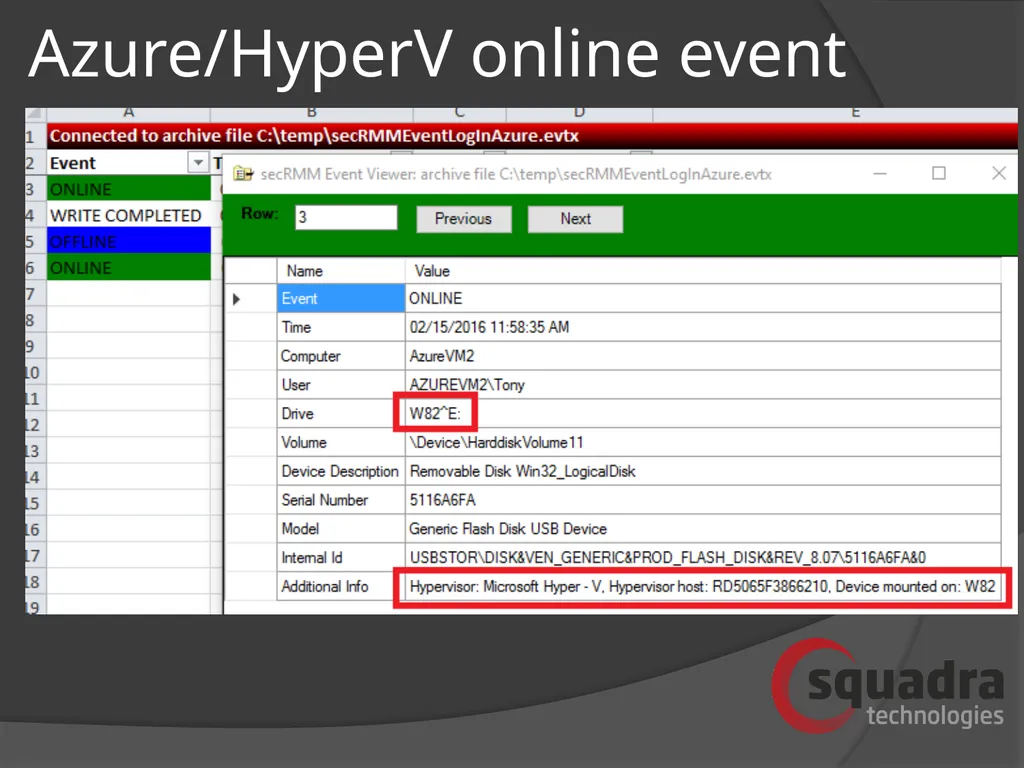Select the OFFLINE cell in row 5
This screenshot has width=1024, height=768.
[129, 242]
